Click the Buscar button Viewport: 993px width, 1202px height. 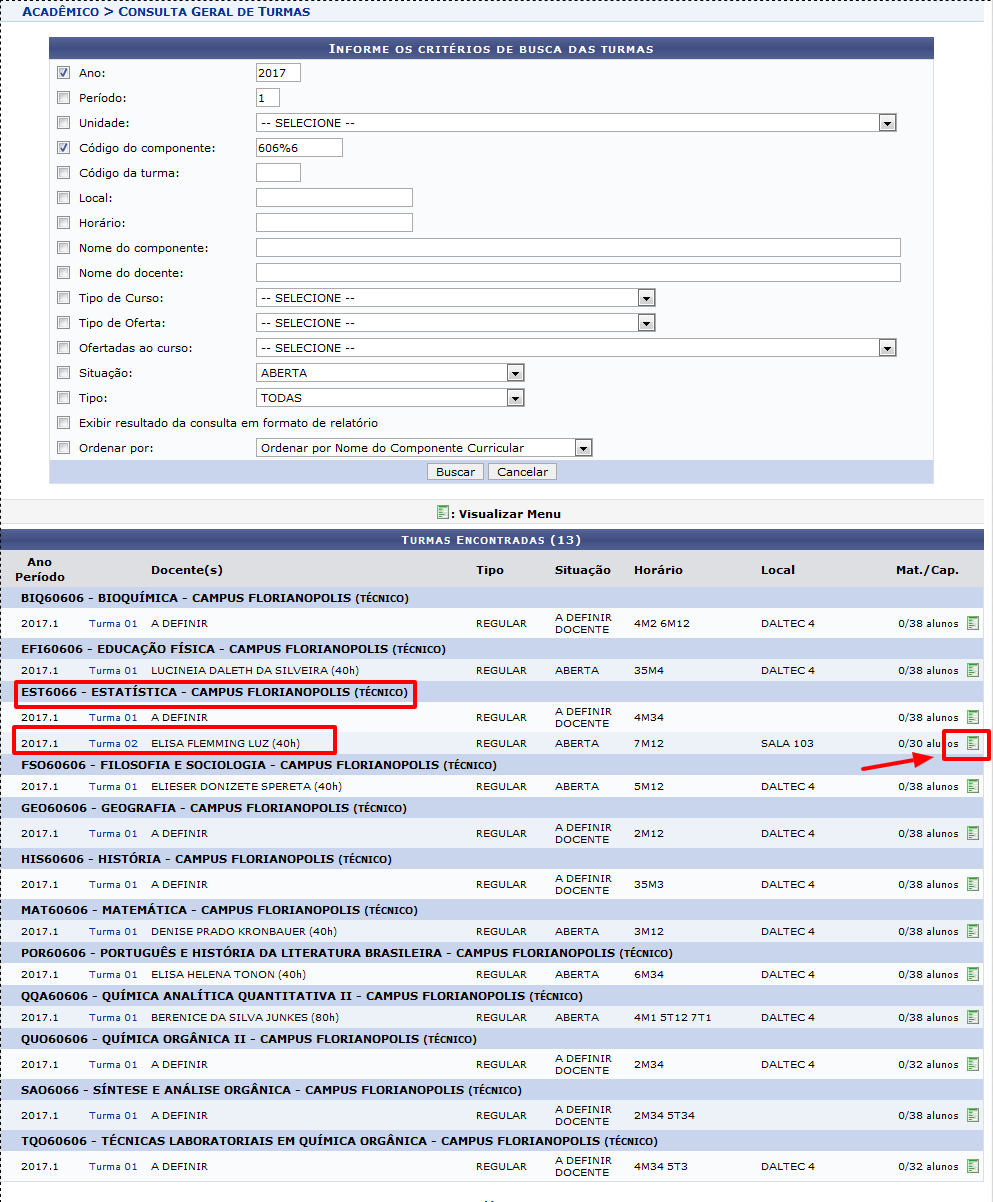pos(455,472)
